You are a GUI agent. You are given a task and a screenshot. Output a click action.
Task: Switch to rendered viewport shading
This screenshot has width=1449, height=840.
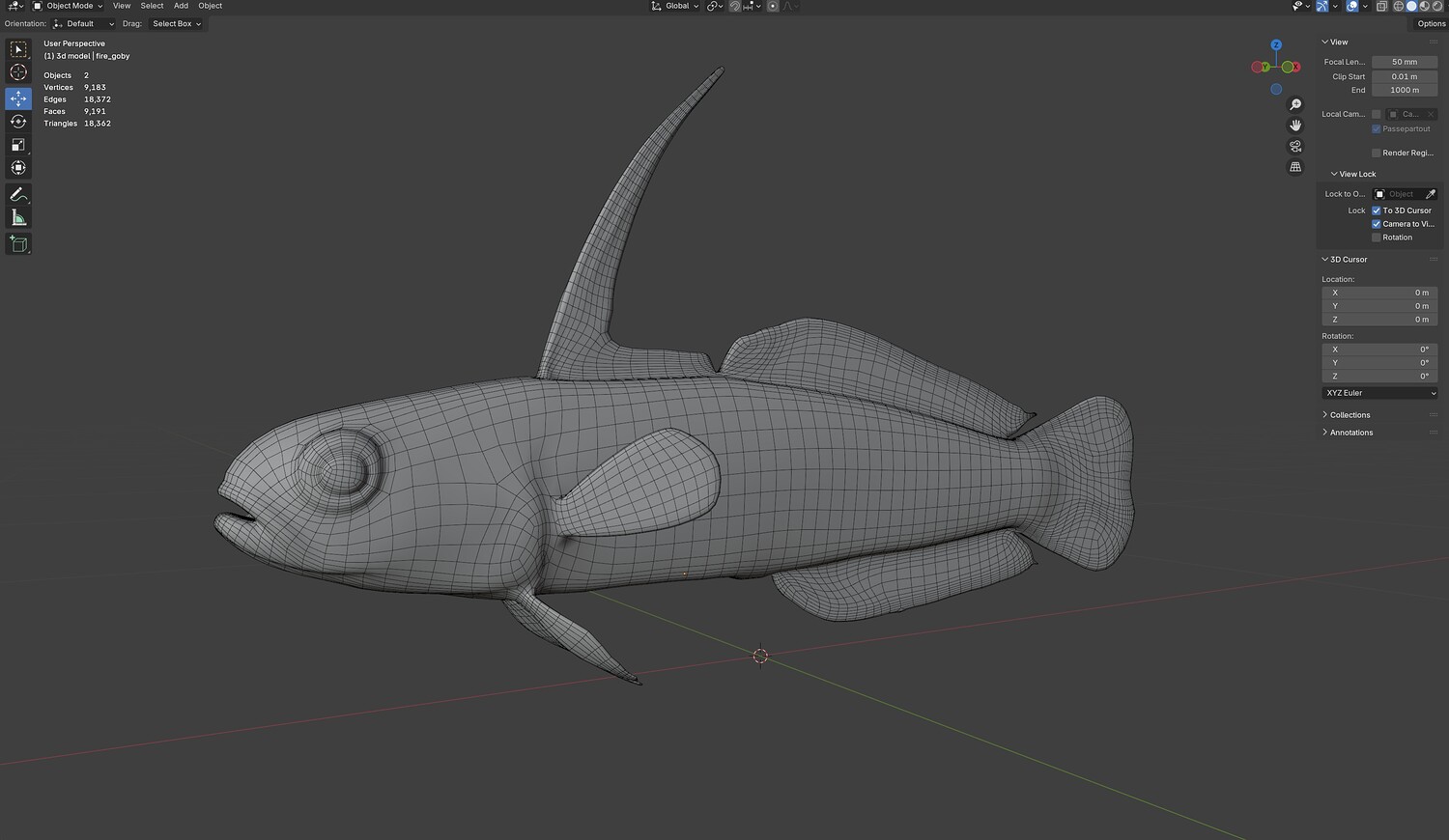click(x=1436, y=6)
